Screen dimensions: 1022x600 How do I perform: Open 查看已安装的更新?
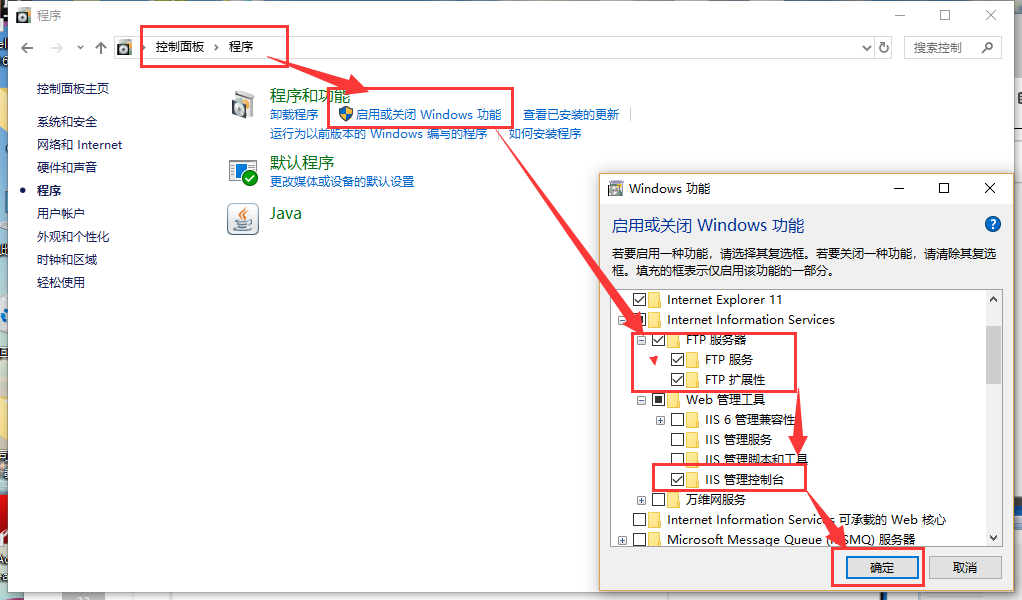pyautogui.click(x=571, y=115)
